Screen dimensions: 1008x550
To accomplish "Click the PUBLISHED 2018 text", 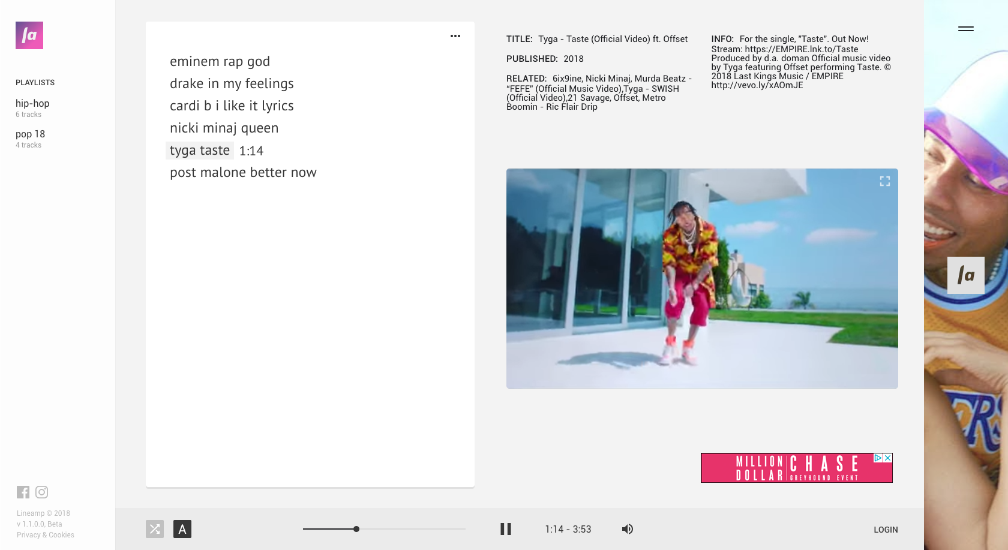I will 544,58.
